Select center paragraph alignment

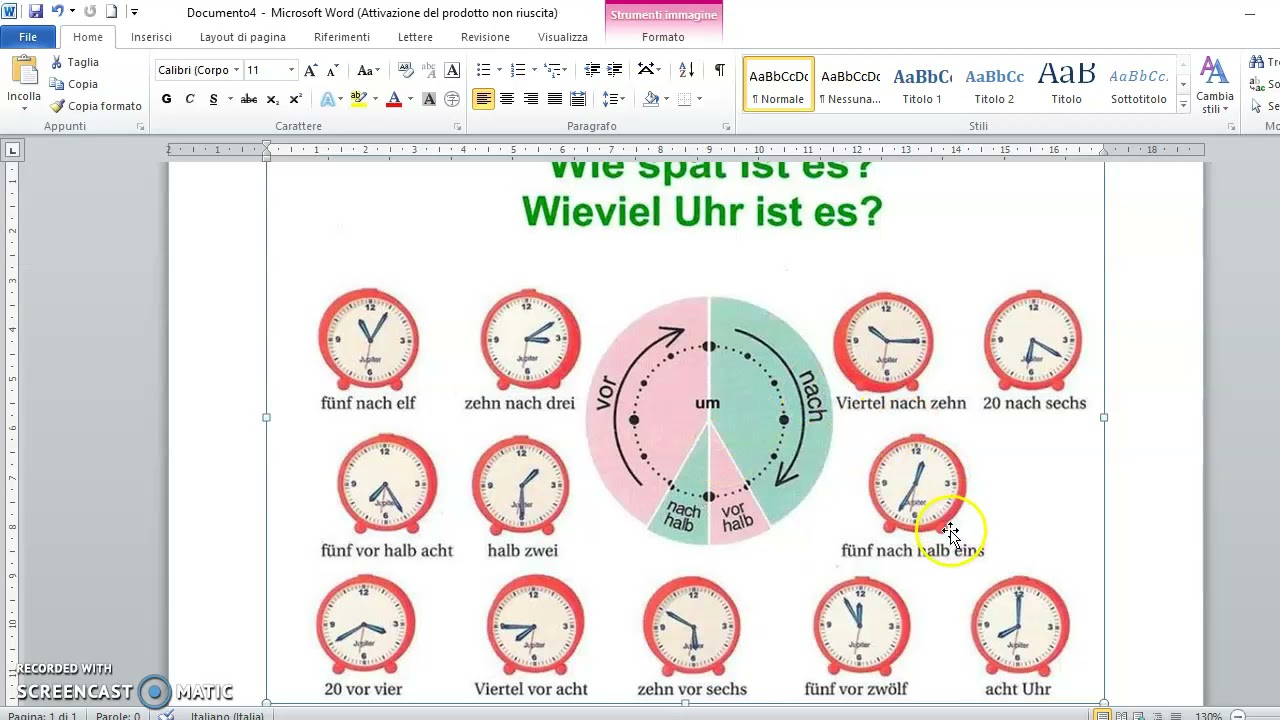[507, 99]
